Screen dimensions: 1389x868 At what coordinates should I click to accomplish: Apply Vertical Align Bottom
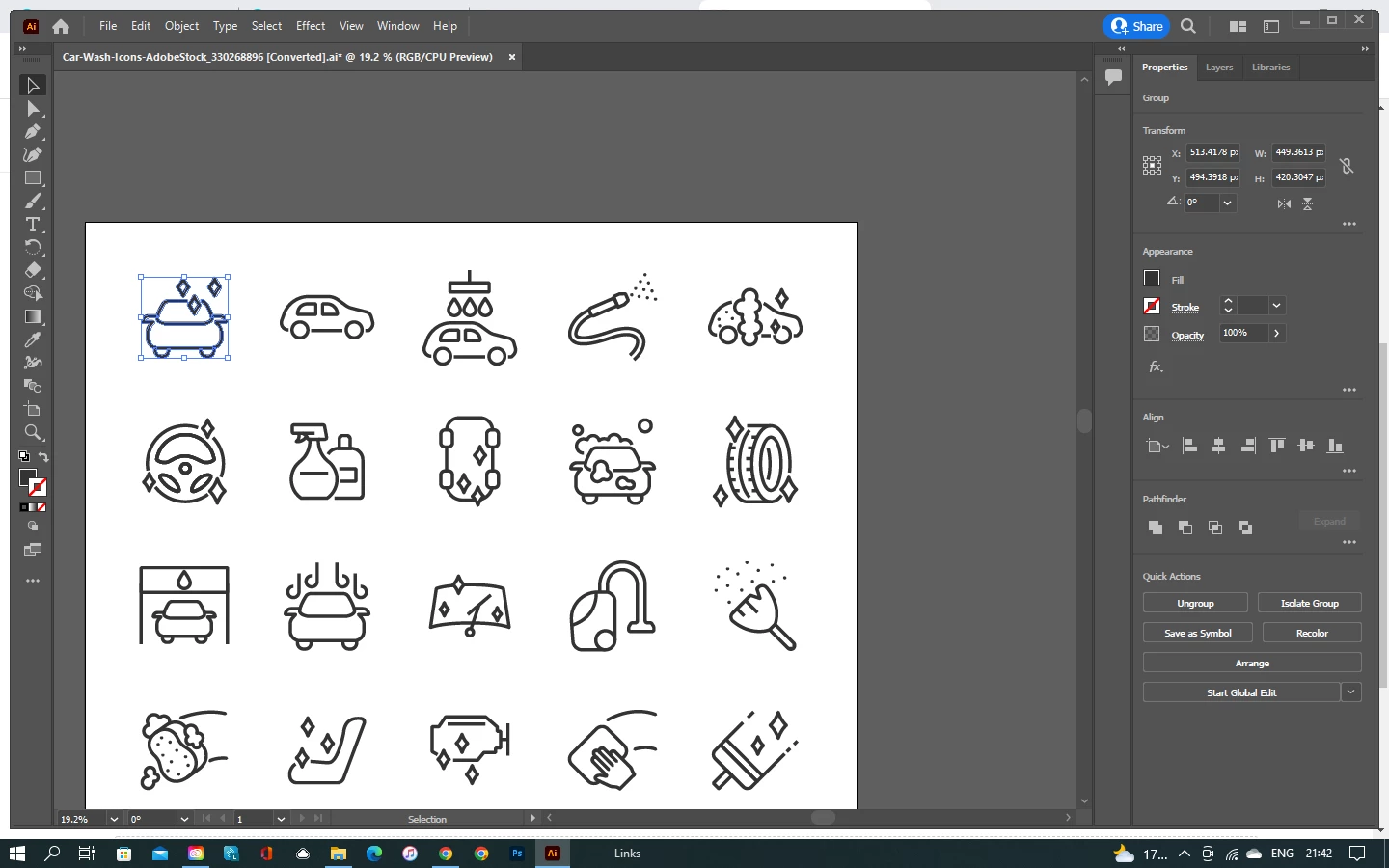1335,446
